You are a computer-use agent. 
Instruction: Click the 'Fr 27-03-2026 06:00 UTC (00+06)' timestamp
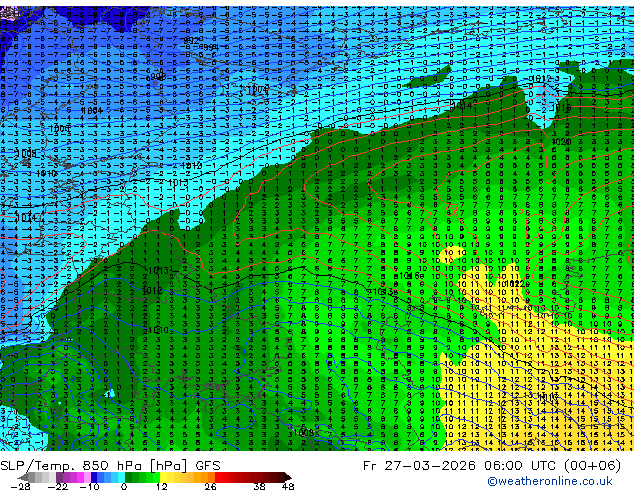pos(492,466)
